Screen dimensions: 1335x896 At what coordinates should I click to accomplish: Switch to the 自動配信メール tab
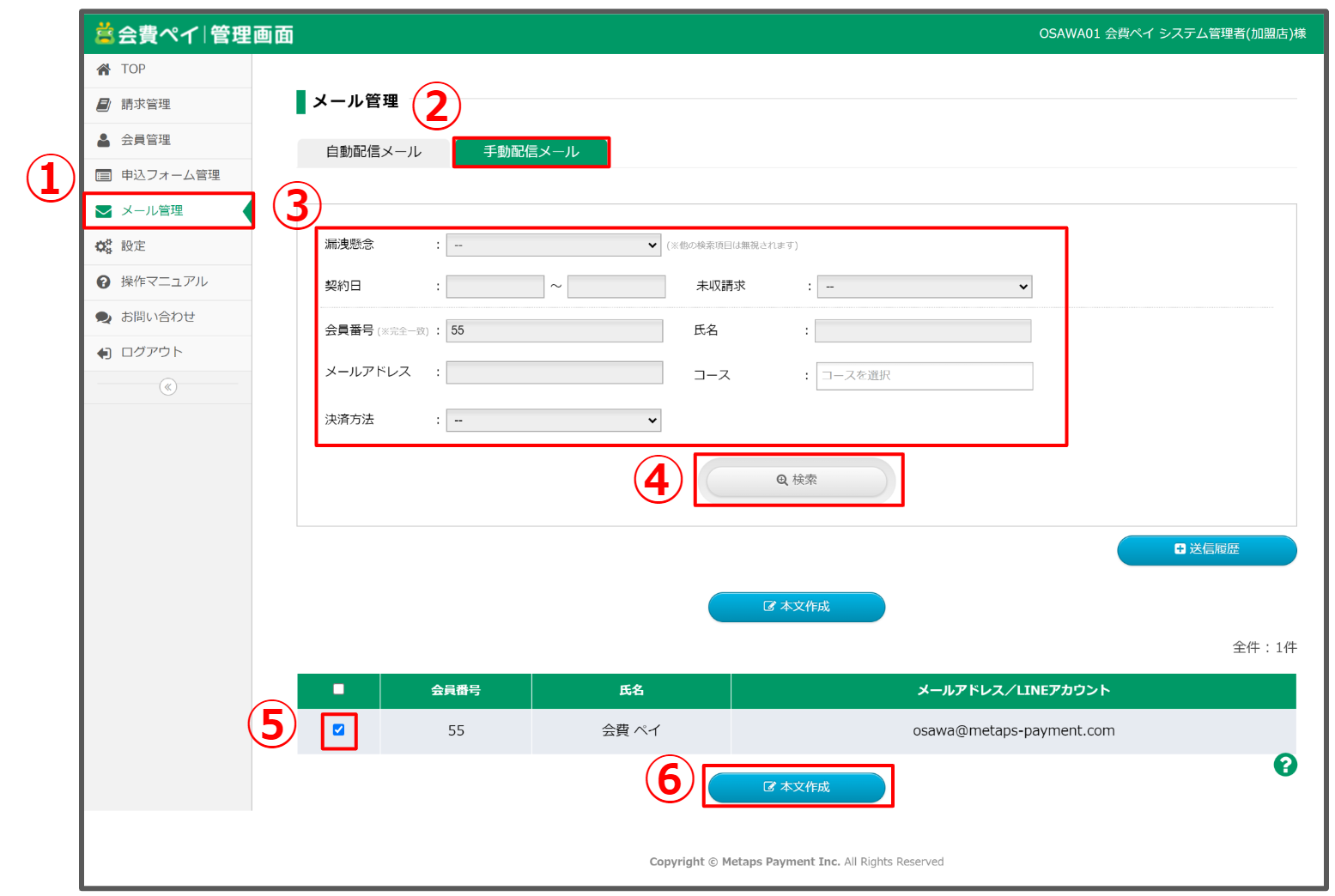(373, 152)
